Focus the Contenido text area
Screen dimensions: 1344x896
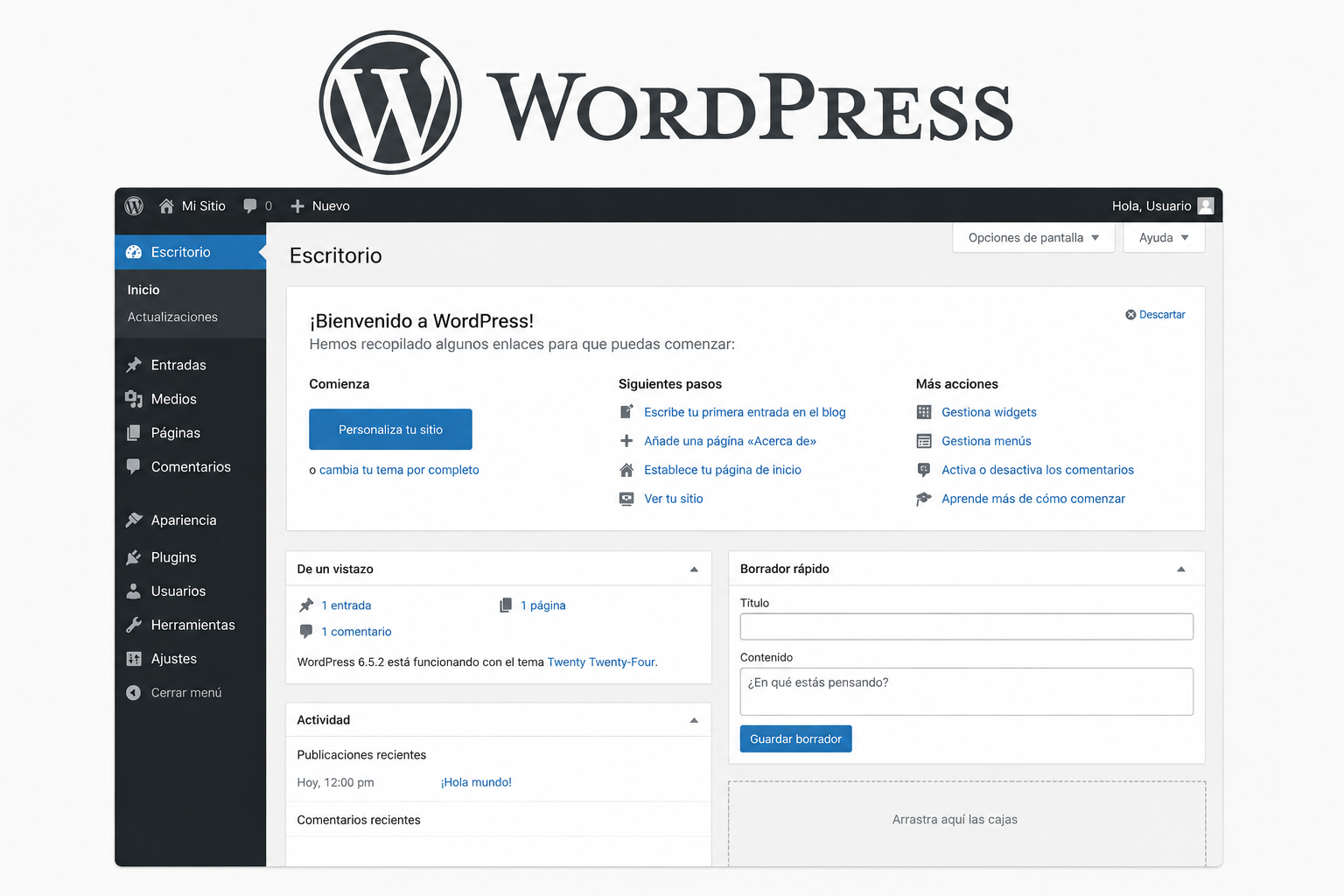coord(967,692)
